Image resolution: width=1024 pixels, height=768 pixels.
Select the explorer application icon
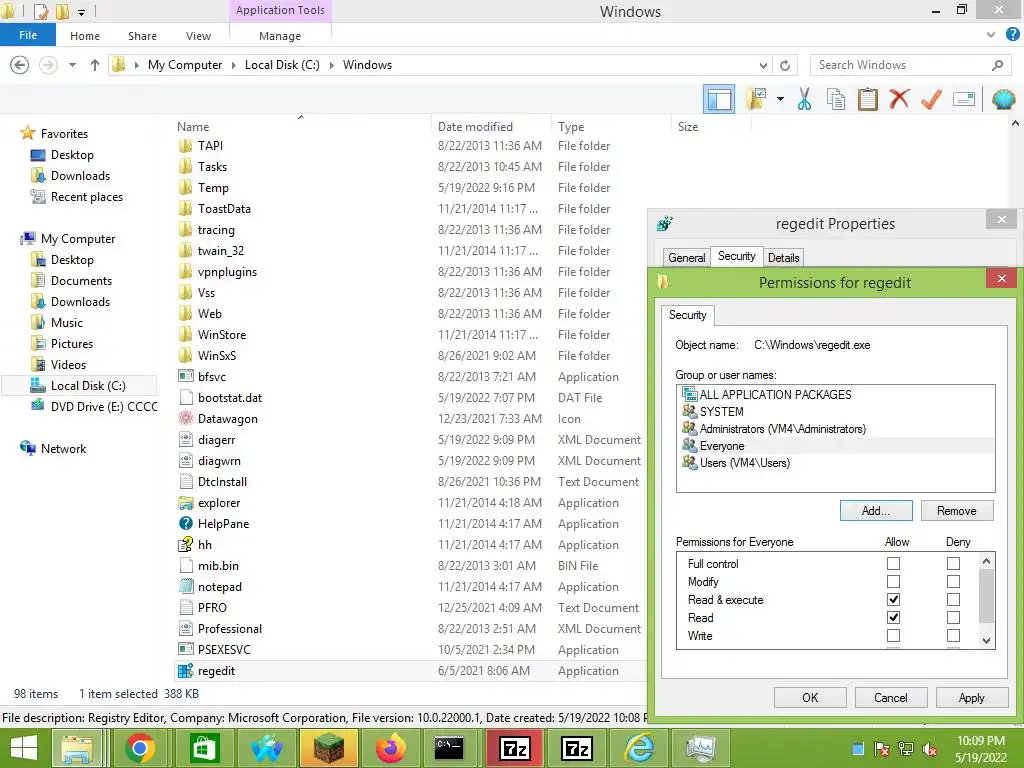pyautogui.click(x=185, y=503)
